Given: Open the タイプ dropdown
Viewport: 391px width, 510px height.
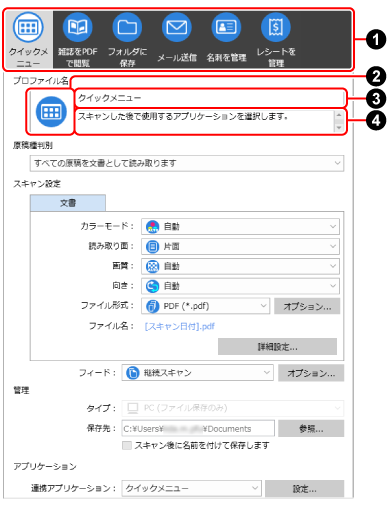Looking at the screenshot, I should [x=233, y=408].
